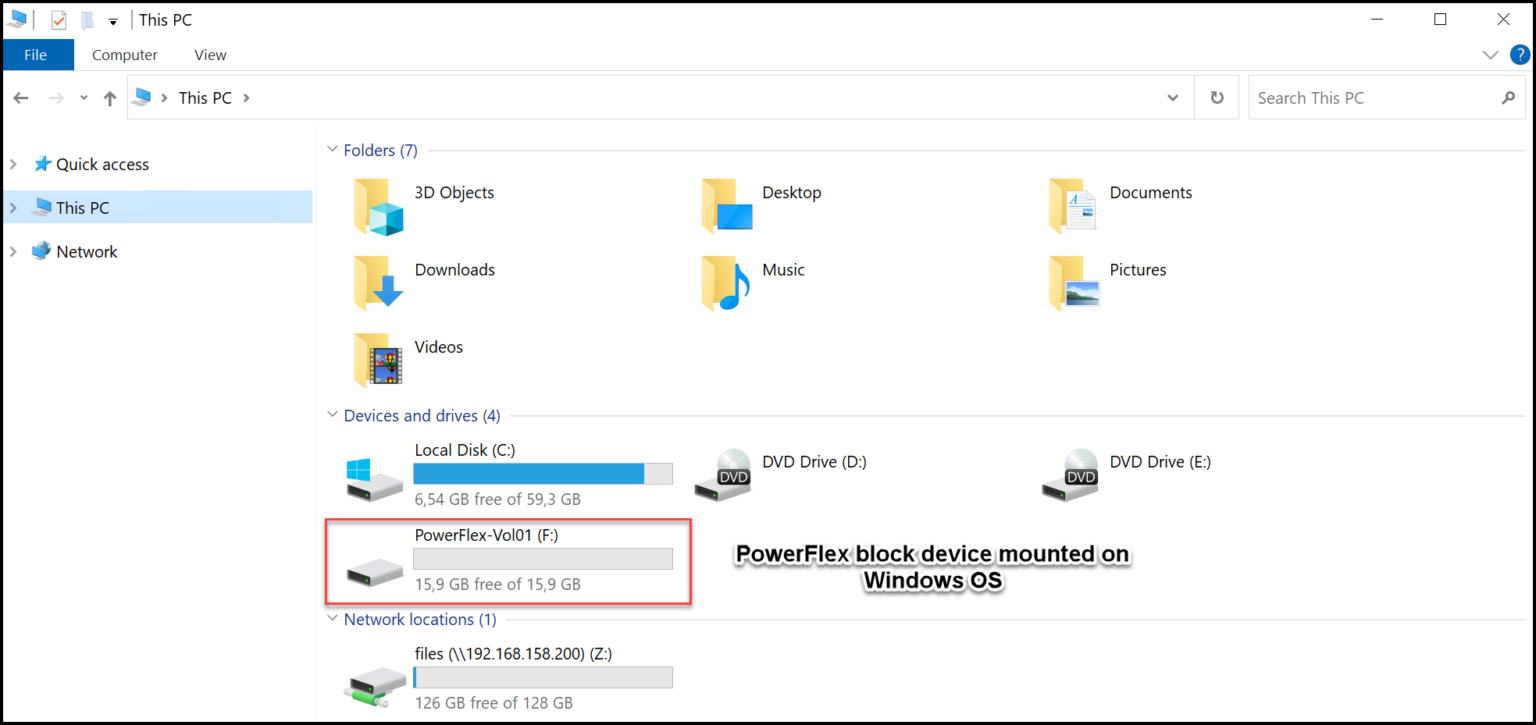Viewport: 1536px width, 725px height.
Task: Click inside the Search This PC box
Action: (1380, 97)
